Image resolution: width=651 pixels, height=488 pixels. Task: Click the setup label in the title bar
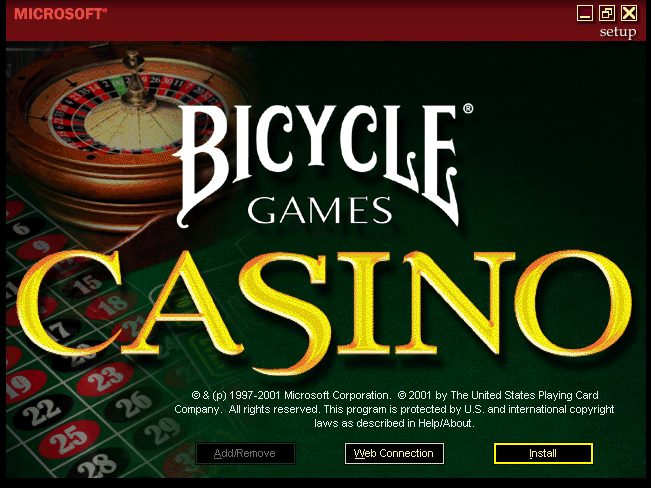click(x=618, y=32)
